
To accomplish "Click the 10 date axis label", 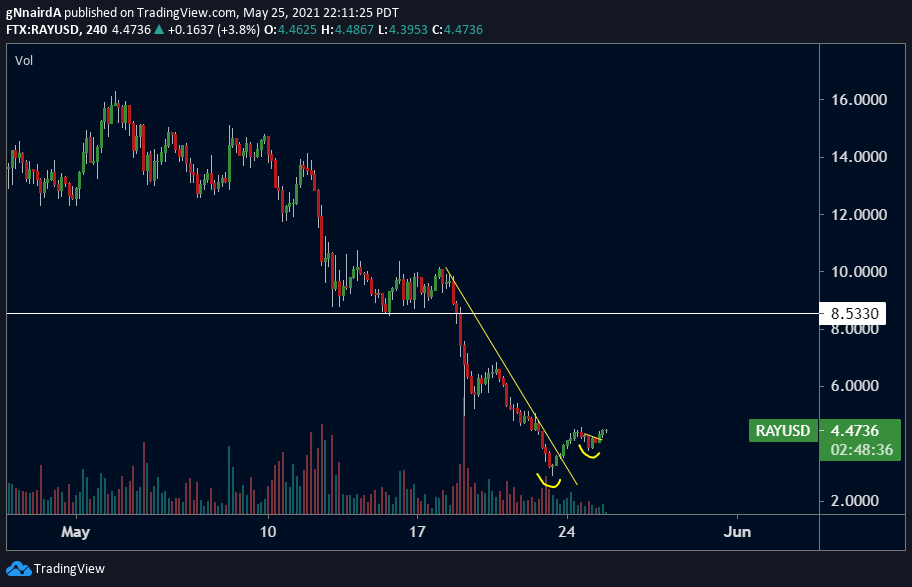I will (x=268, y=532).
